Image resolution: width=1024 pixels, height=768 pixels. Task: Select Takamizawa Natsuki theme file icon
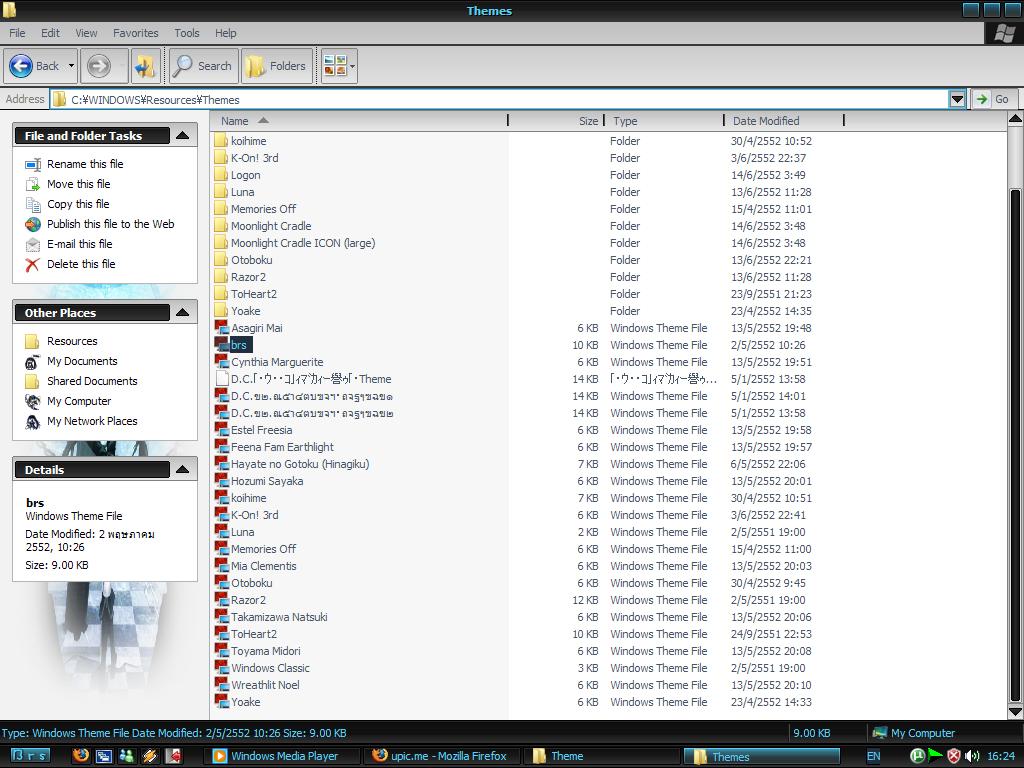tap(221, 616)
